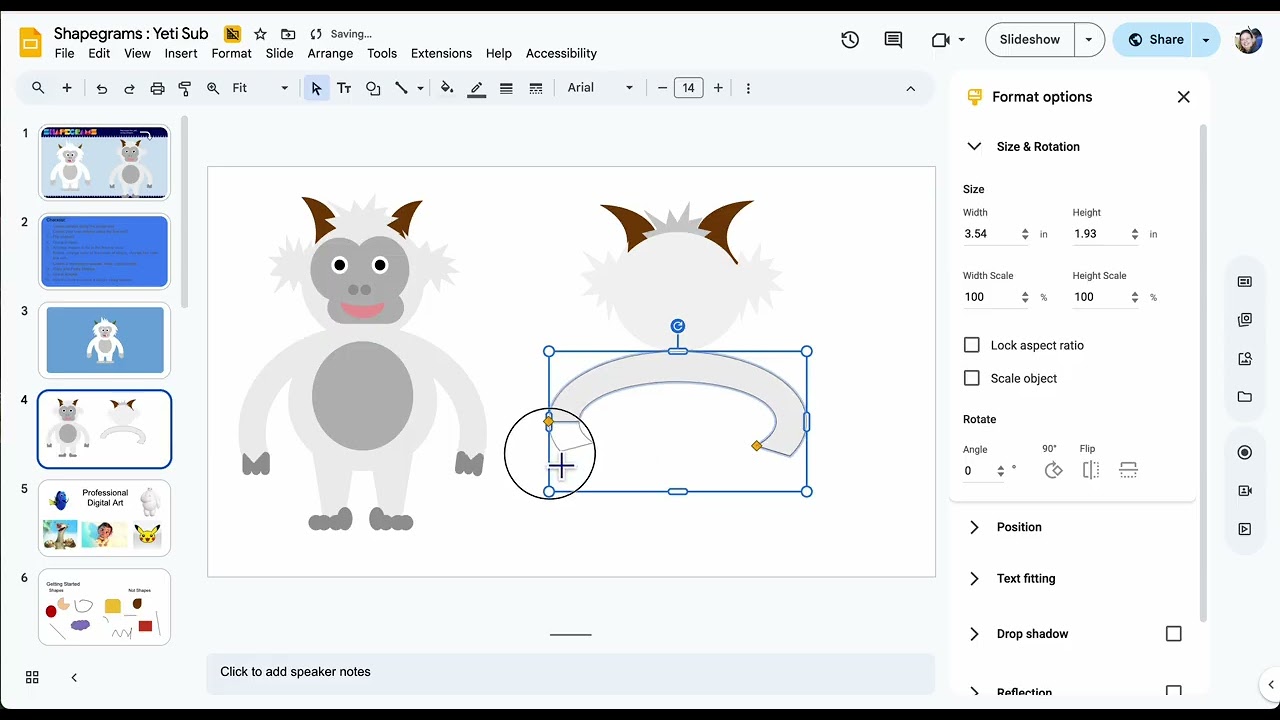Open the folder icon in side panel

pos(1245,397)
